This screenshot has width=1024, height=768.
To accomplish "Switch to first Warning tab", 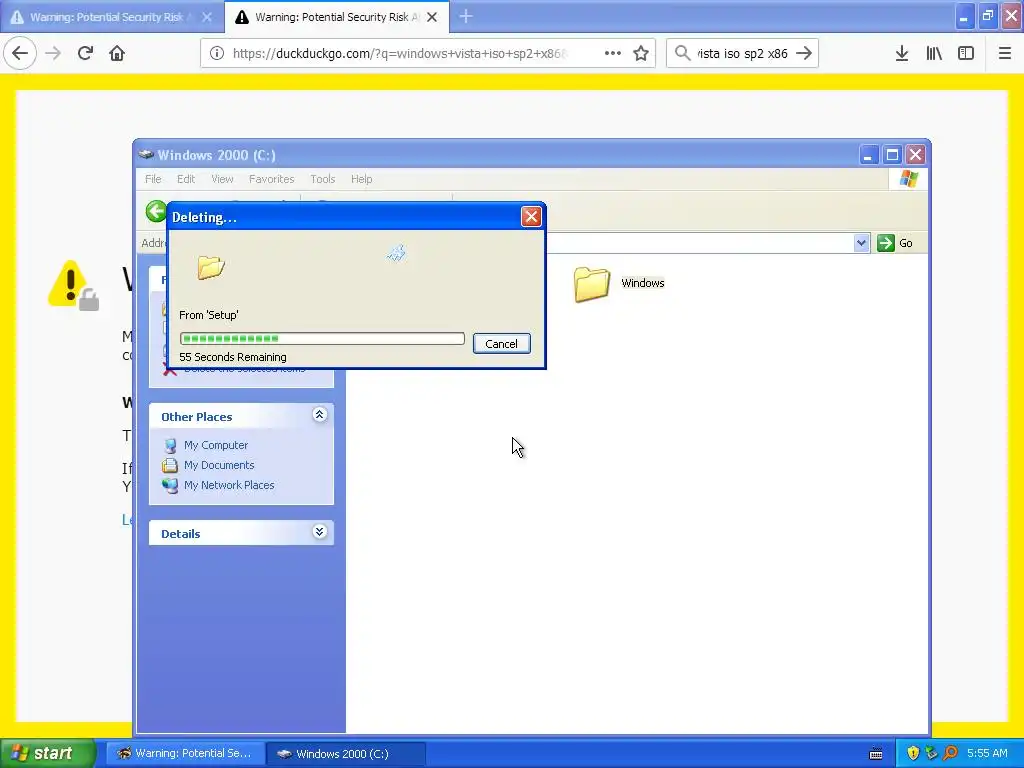I will point(112,17).
